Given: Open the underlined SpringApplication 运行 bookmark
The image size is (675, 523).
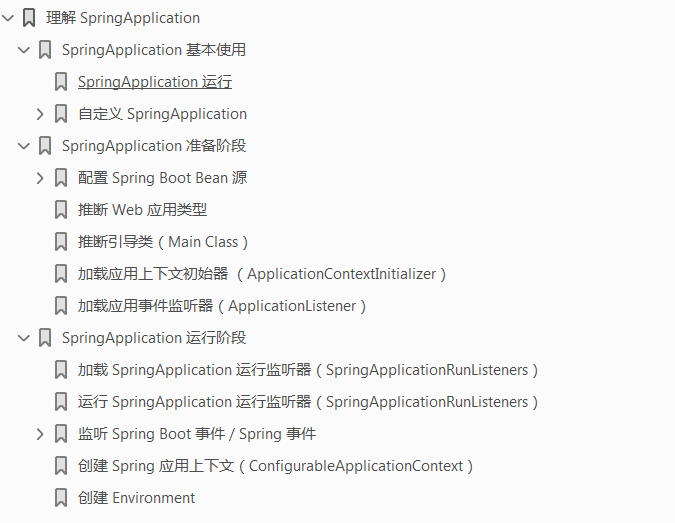Looking at the screenshot, I should tap(155, 82).
